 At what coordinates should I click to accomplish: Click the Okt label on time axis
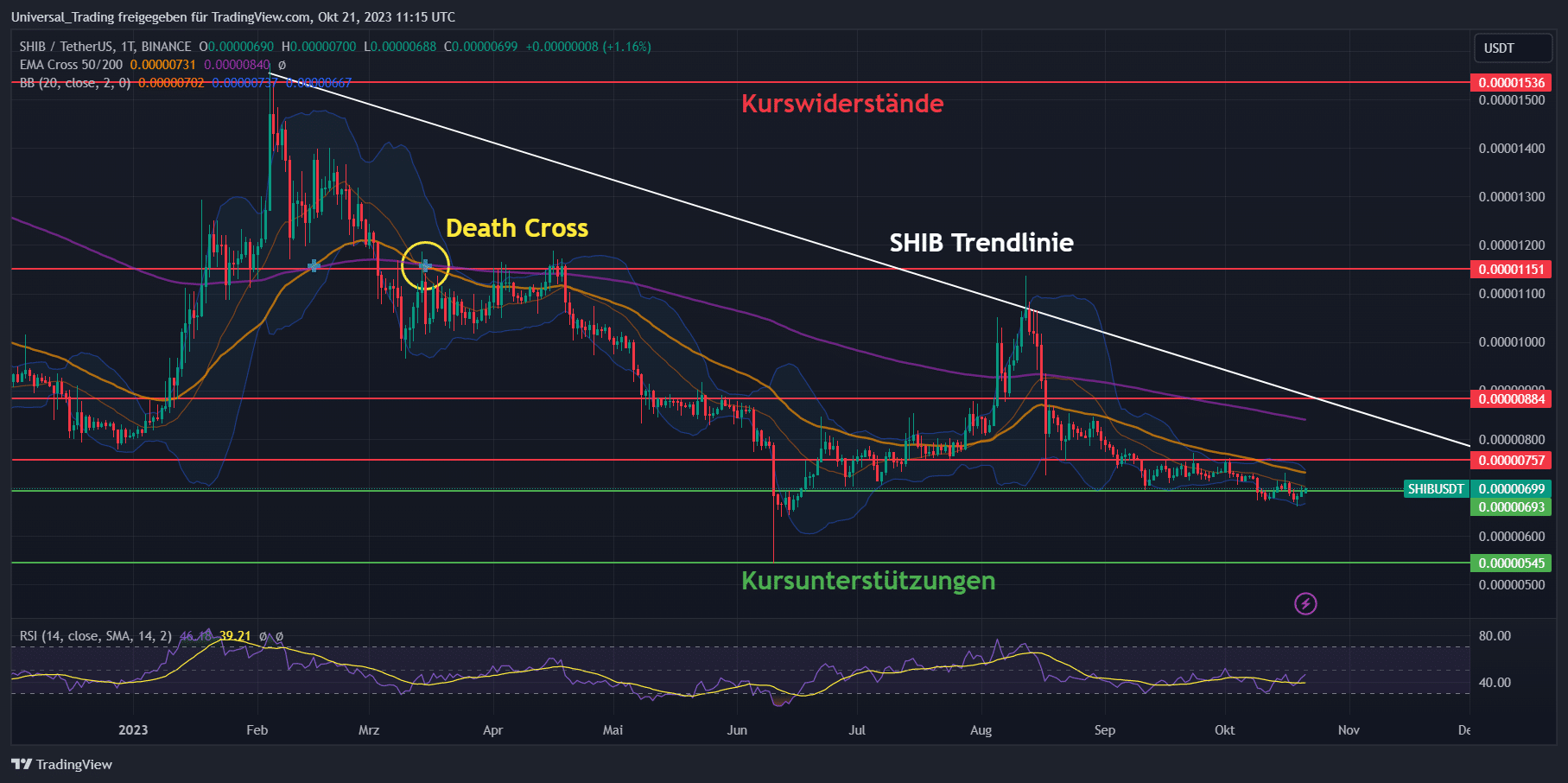coord(1225,730)
